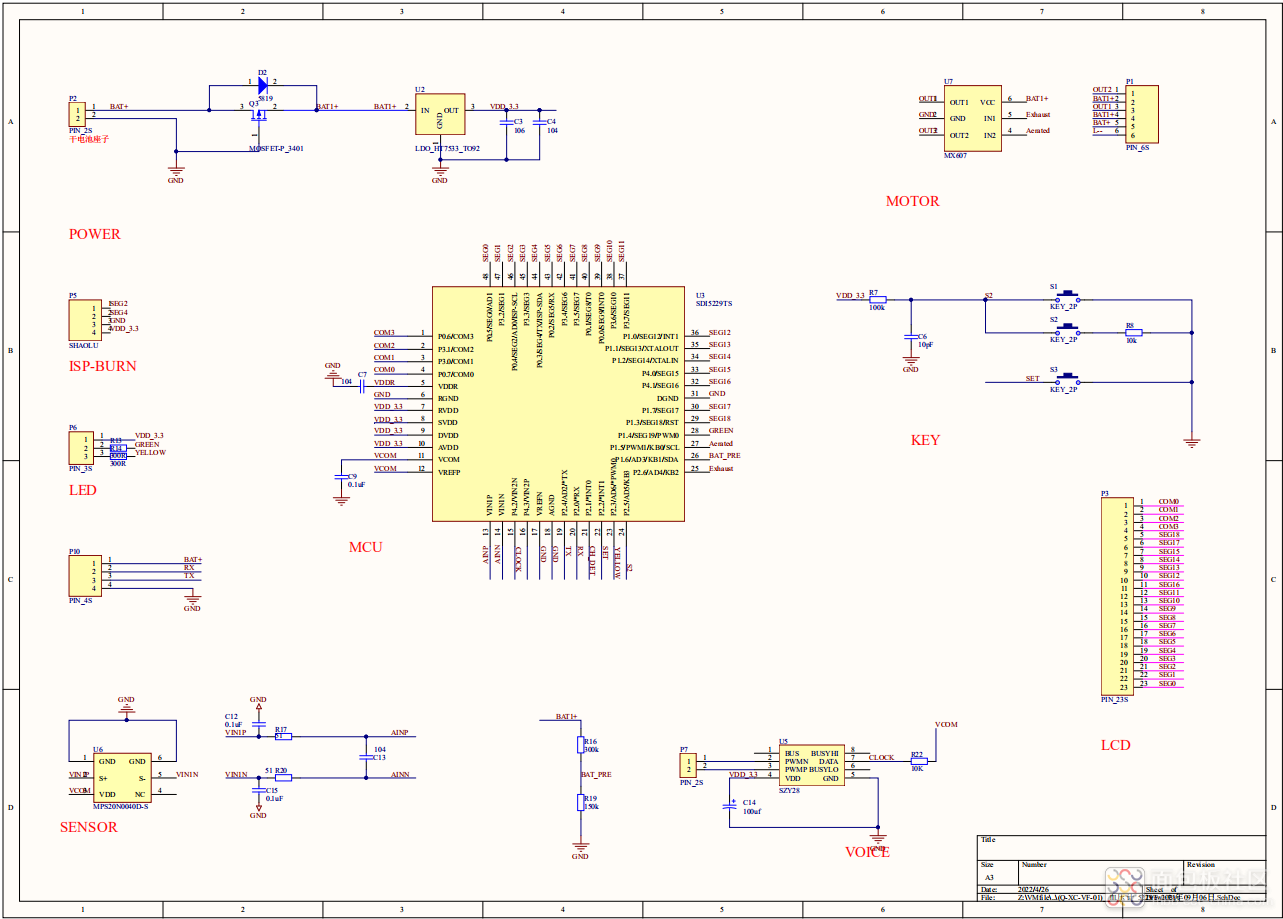Select the AINP net label on R17 line
Image resolution: width=1283 pixels, height=919 pixels.
[400, 733]
